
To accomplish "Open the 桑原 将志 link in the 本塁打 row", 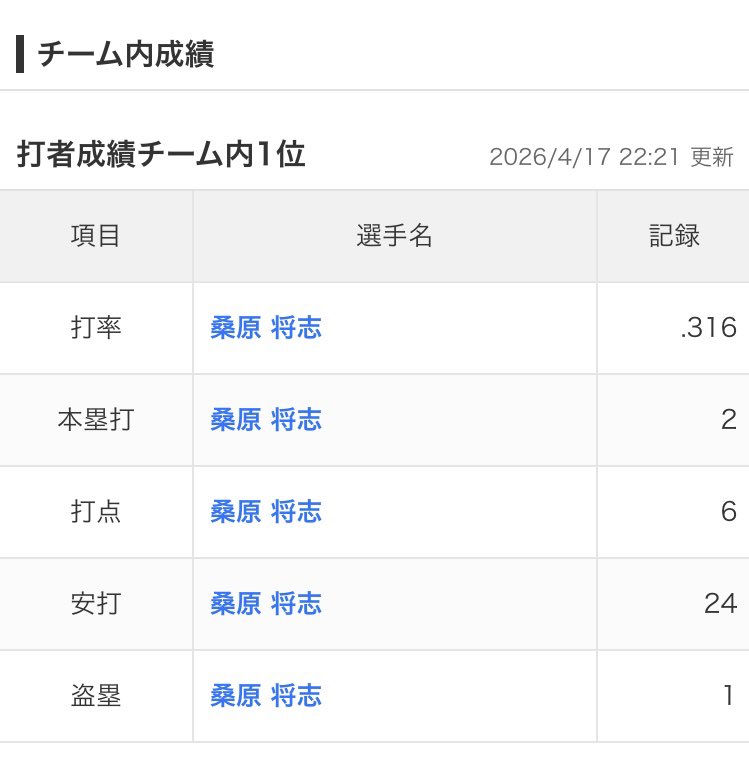I will point(266,420).
